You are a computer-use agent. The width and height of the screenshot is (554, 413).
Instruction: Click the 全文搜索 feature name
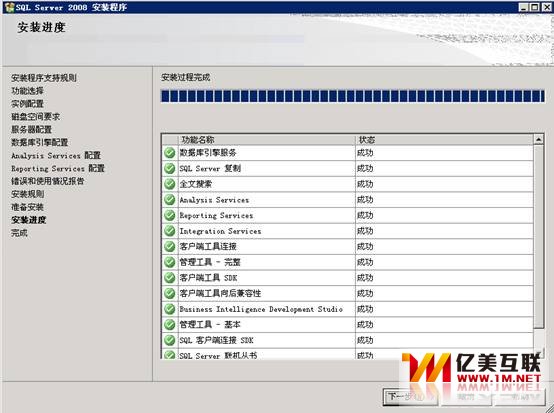click(x=196, y=184)
